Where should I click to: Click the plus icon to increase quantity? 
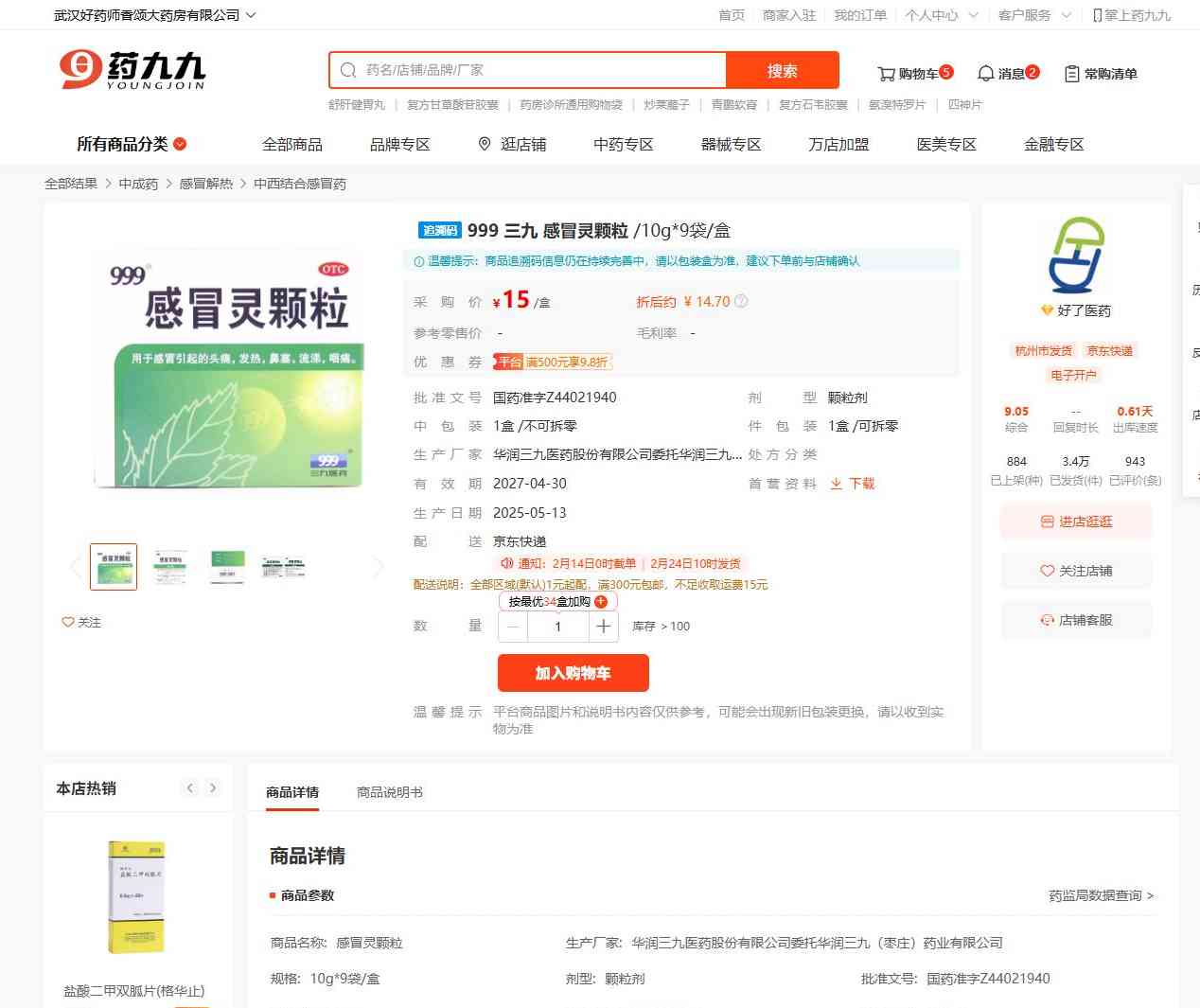(x=604, y=627)
